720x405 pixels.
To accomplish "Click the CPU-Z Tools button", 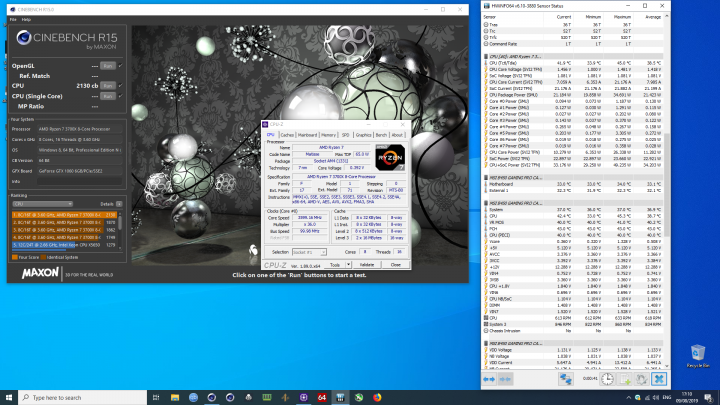I will (335, 265).
